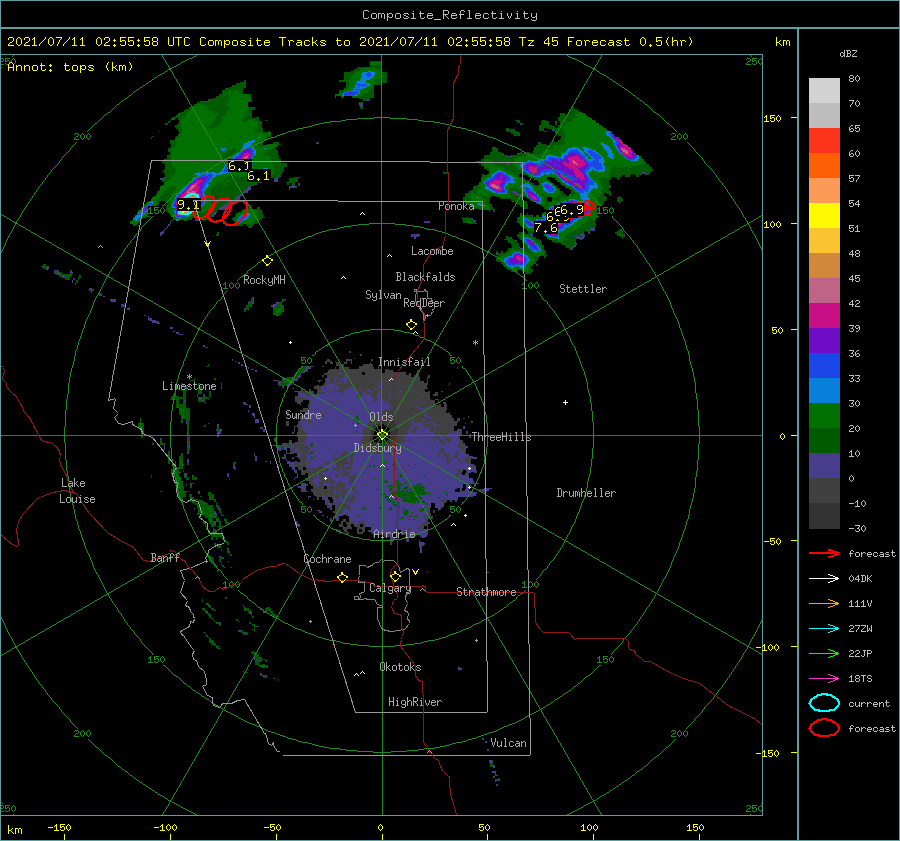Screen dimensions: 900x841
Task: Click the Composite_Reflectivity title
Action: click(450, 15)
